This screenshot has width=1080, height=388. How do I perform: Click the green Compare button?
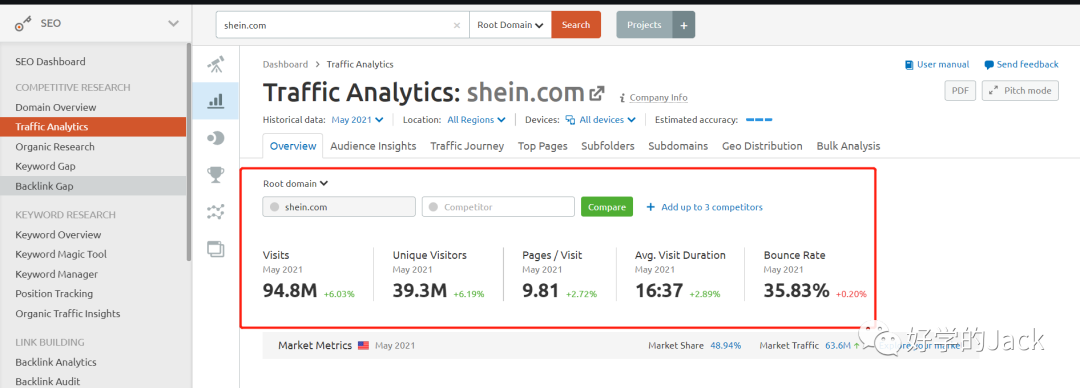[607, 207]
